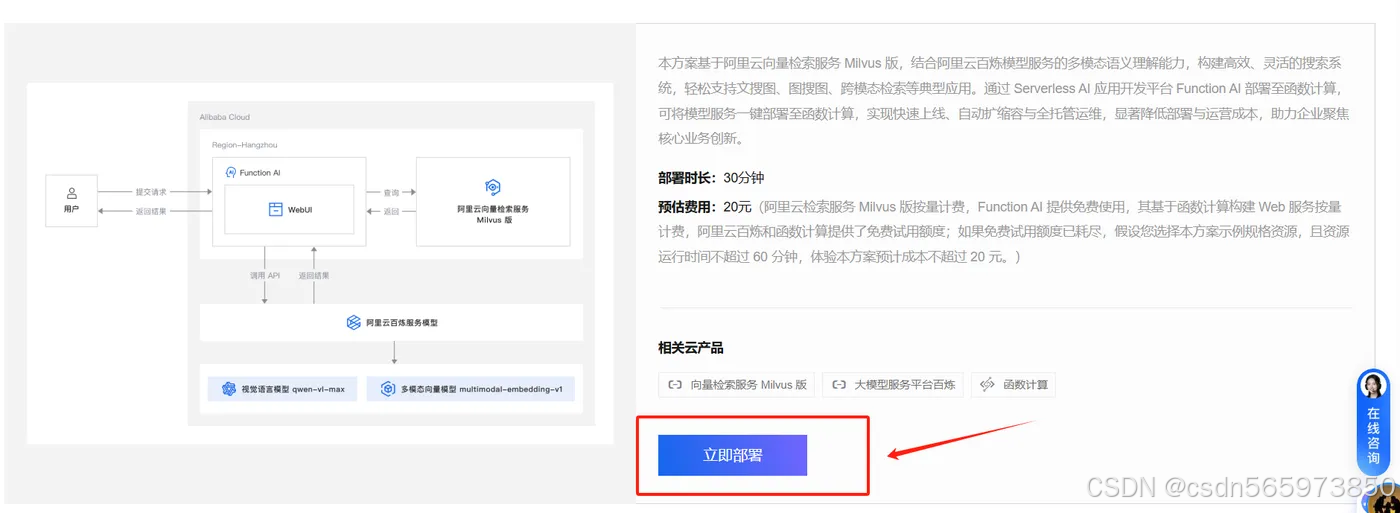The width and height of the screenshot is (1400, 513).
Task: Click the 阿里云百炼服务模型 icon
Action: tap(353, 322)
